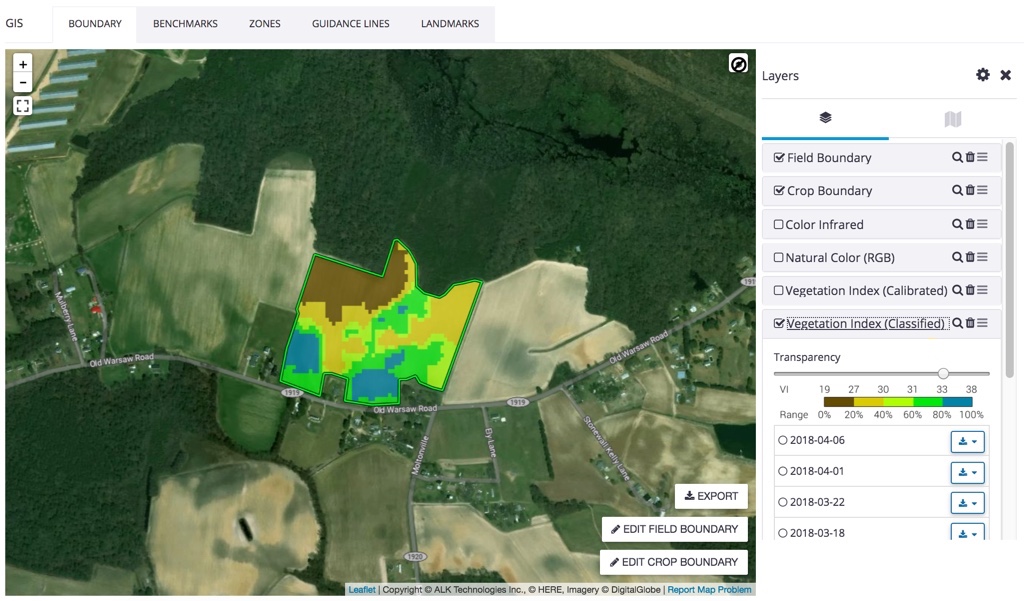
Task: Select the 2018-04-06 imagery date
Action: point(783,441)
